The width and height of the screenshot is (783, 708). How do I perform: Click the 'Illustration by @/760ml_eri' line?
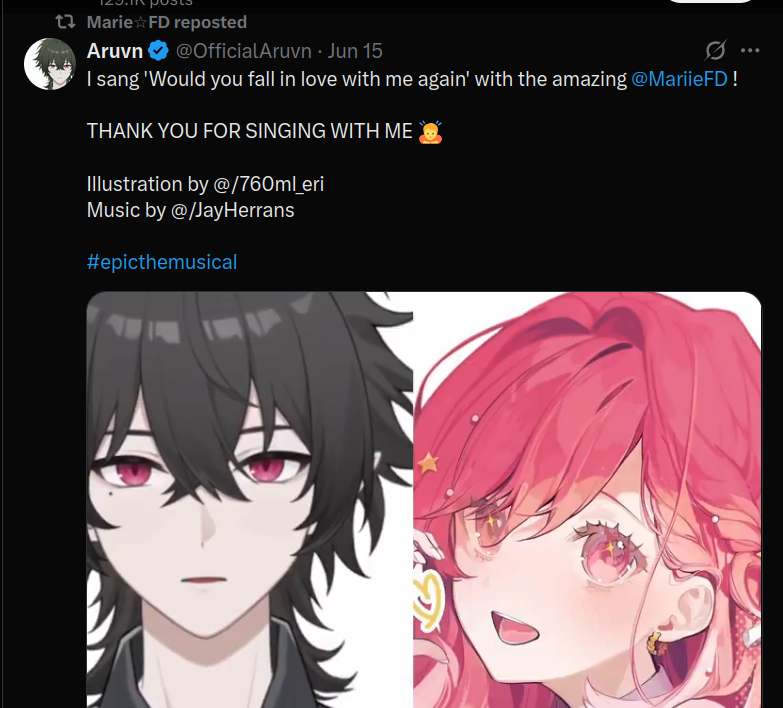[205, 184]
